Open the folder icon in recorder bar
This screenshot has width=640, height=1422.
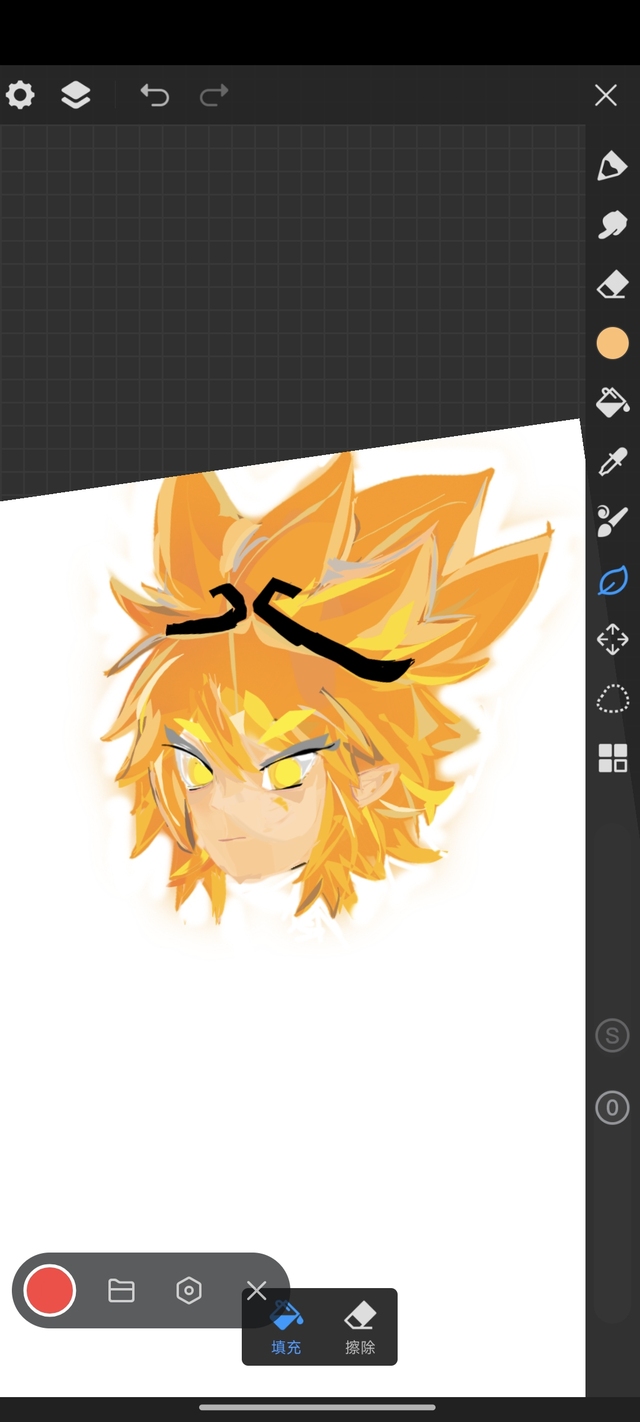pos(121,1291)
